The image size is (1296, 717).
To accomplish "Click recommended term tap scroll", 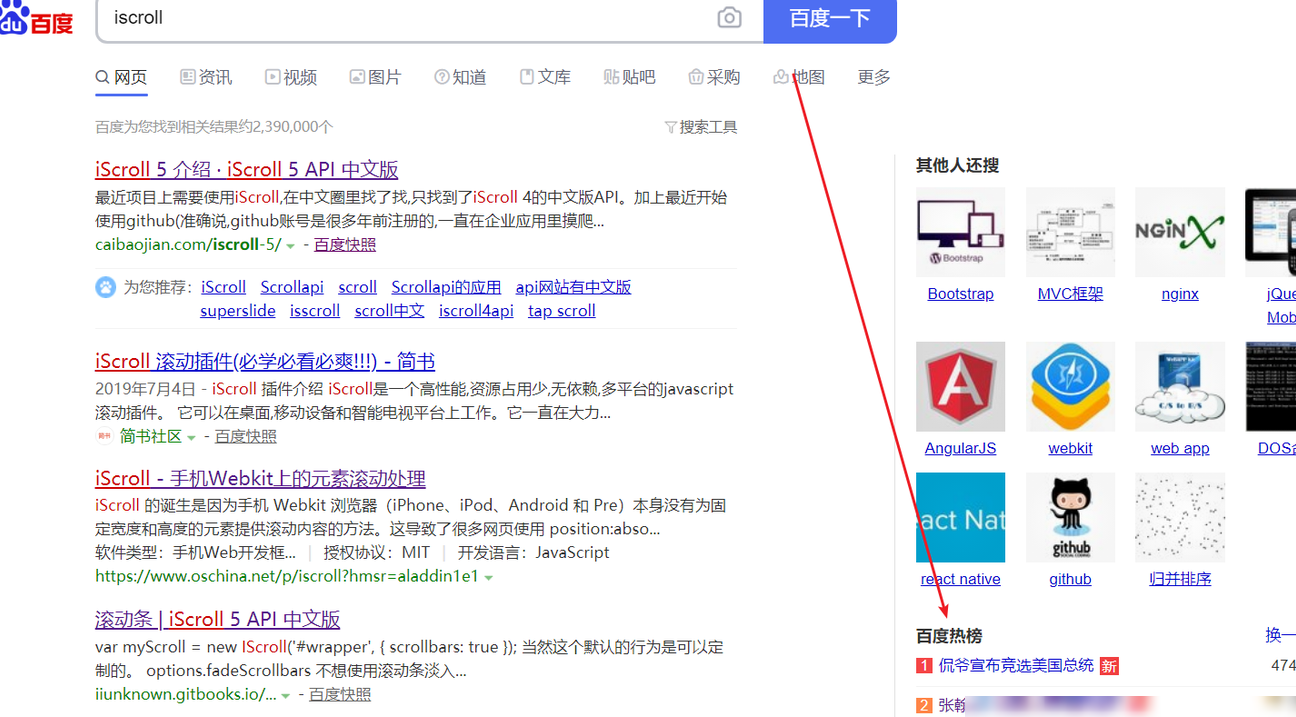I will click(x=562, y=311).
